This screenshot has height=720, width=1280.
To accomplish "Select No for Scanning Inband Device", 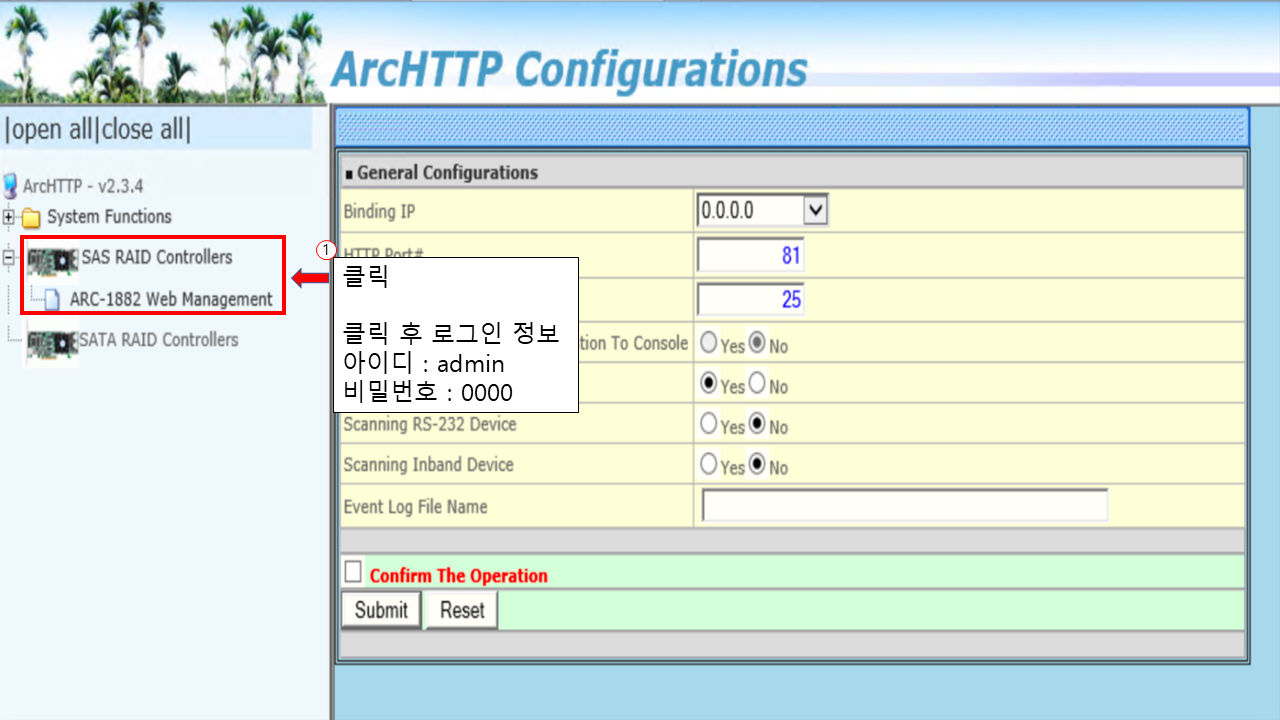I will (757, 464).
